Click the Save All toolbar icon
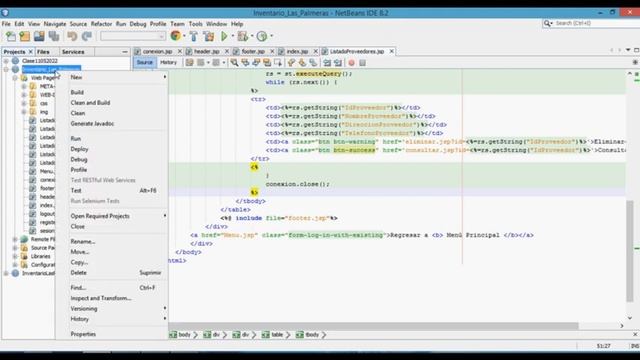 (54, 36)
